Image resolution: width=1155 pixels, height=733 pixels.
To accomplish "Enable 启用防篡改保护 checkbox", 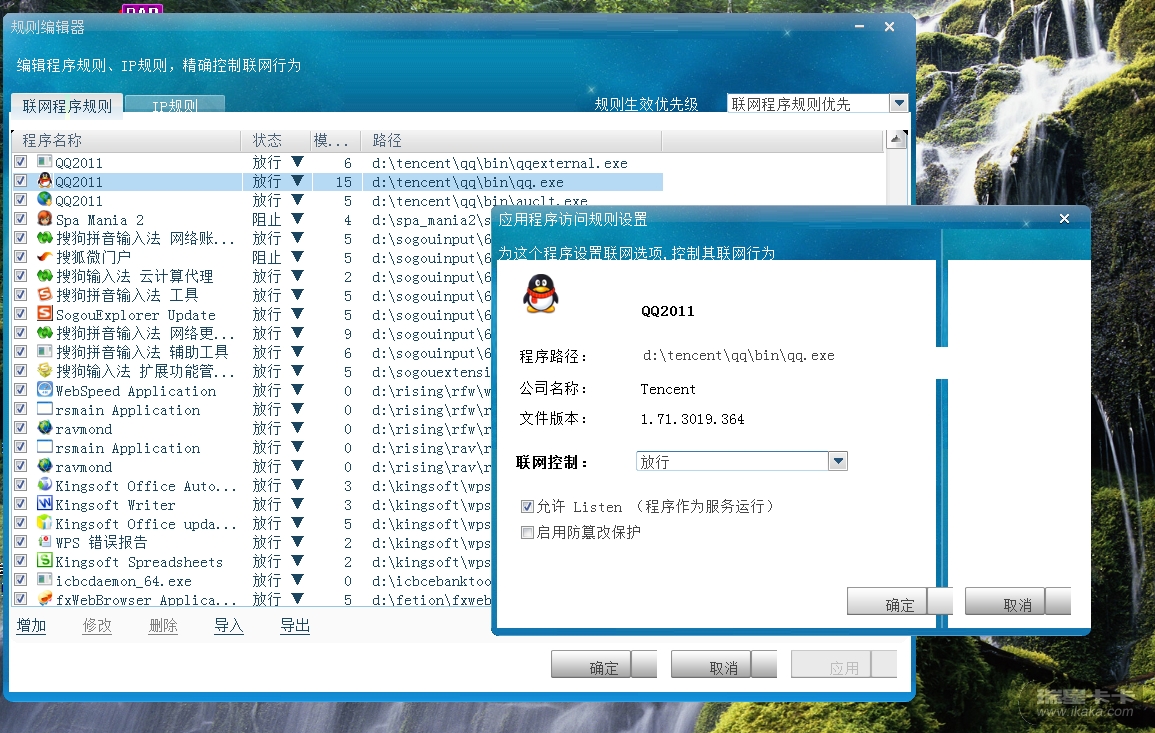I will [527, 532].
